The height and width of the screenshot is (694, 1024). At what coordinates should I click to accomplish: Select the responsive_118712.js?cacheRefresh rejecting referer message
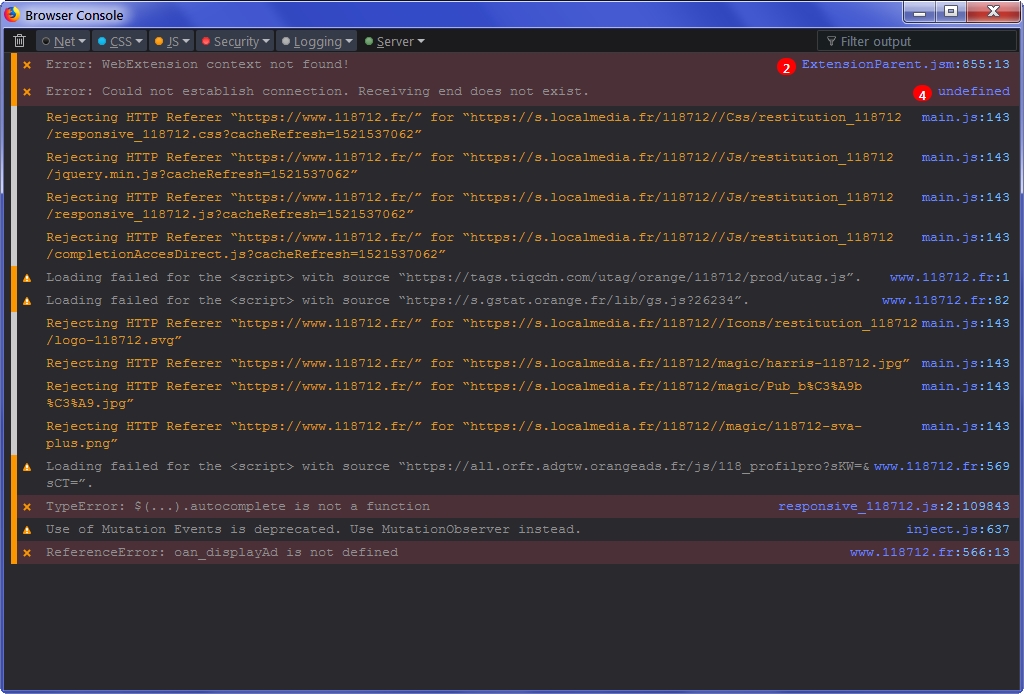(470, 205)
